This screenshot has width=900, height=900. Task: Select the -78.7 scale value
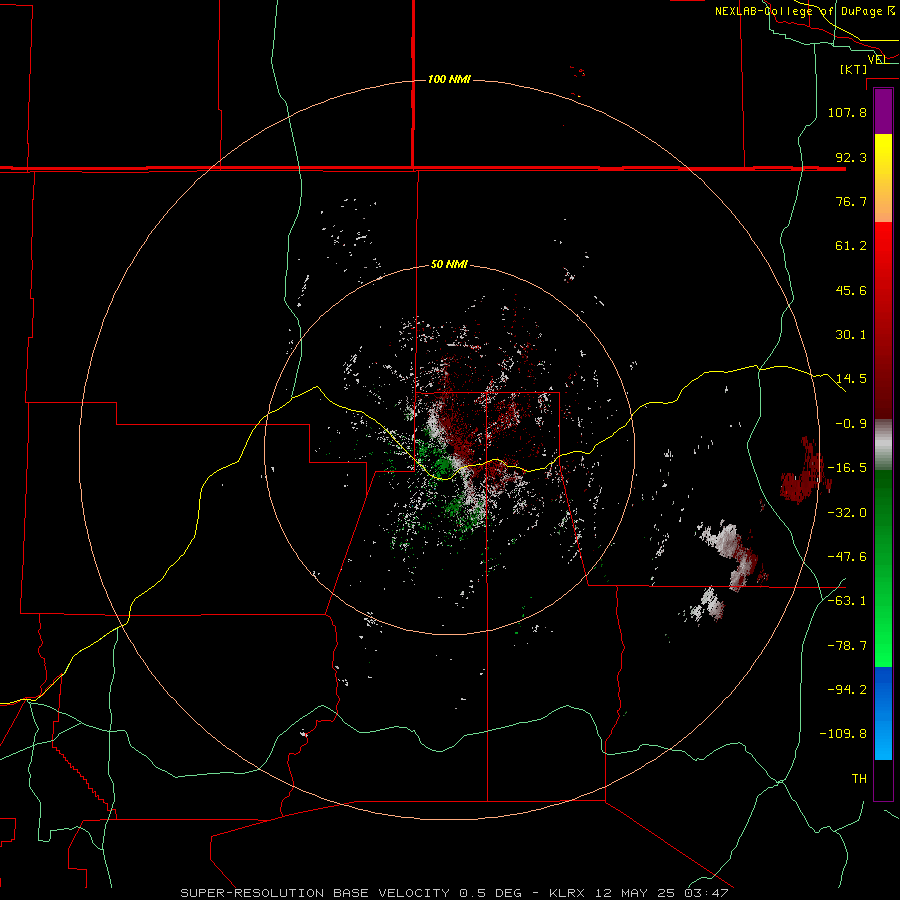[x=847, y=646]
